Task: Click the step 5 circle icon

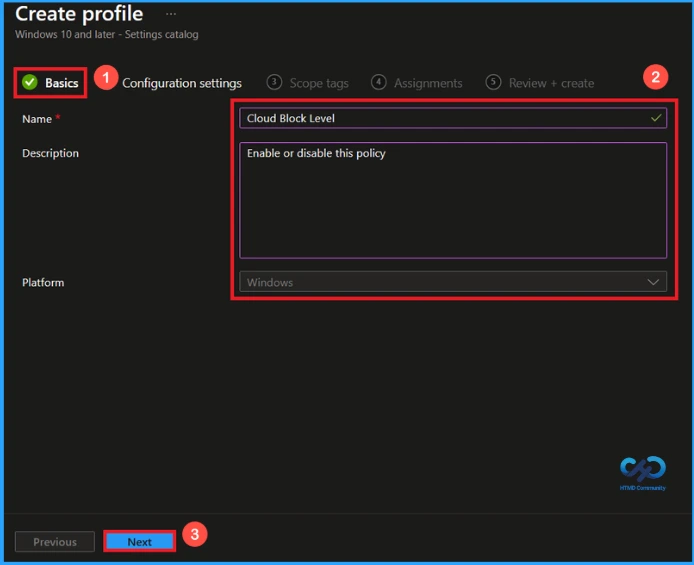Action: (x=493, y=82)
